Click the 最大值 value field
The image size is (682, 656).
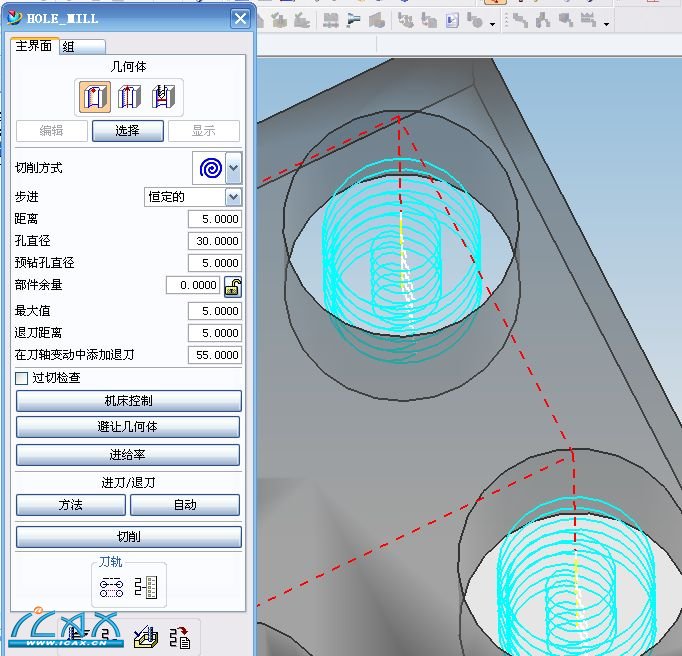point(214,311)
